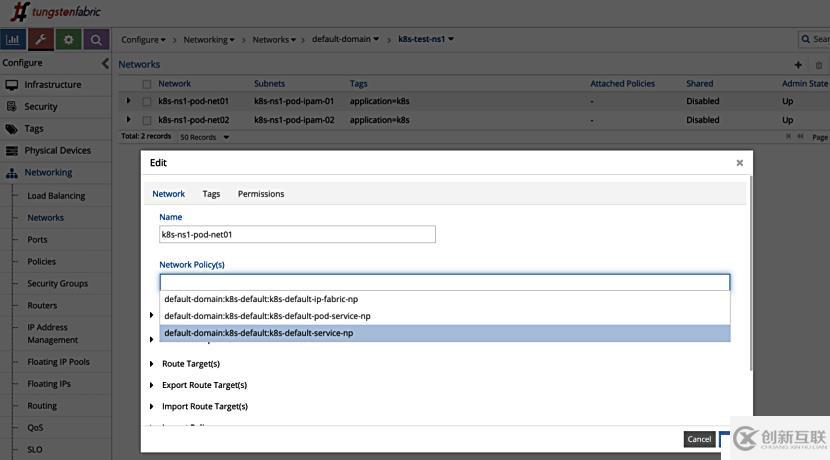Check the k8s-ns1-pod-net02 row checkbox
830x460 pixels.
(x=147, y=120)
